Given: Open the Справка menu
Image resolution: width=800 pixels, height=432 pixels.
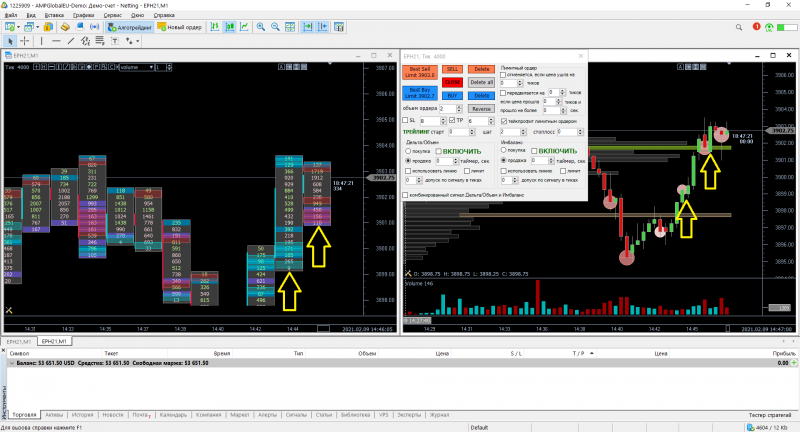Looking at the screenshot, I should coord(164,15).
